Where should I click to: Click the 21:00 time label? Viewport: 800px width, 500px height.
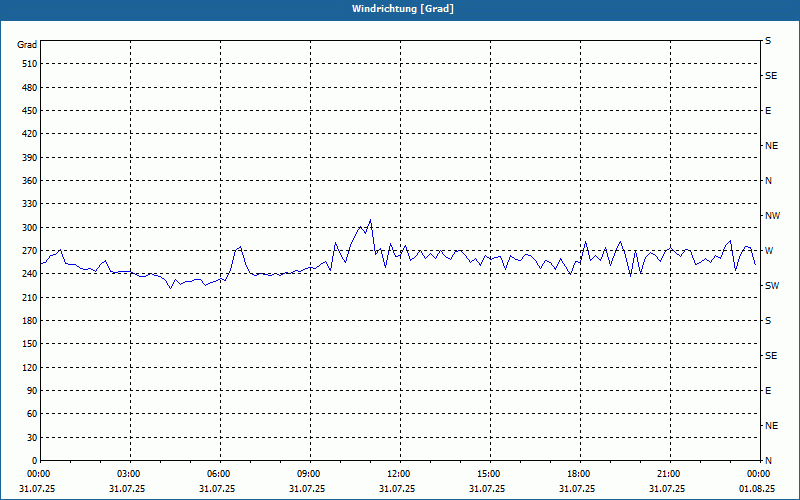pyautogui.click(x=669, y=474)
